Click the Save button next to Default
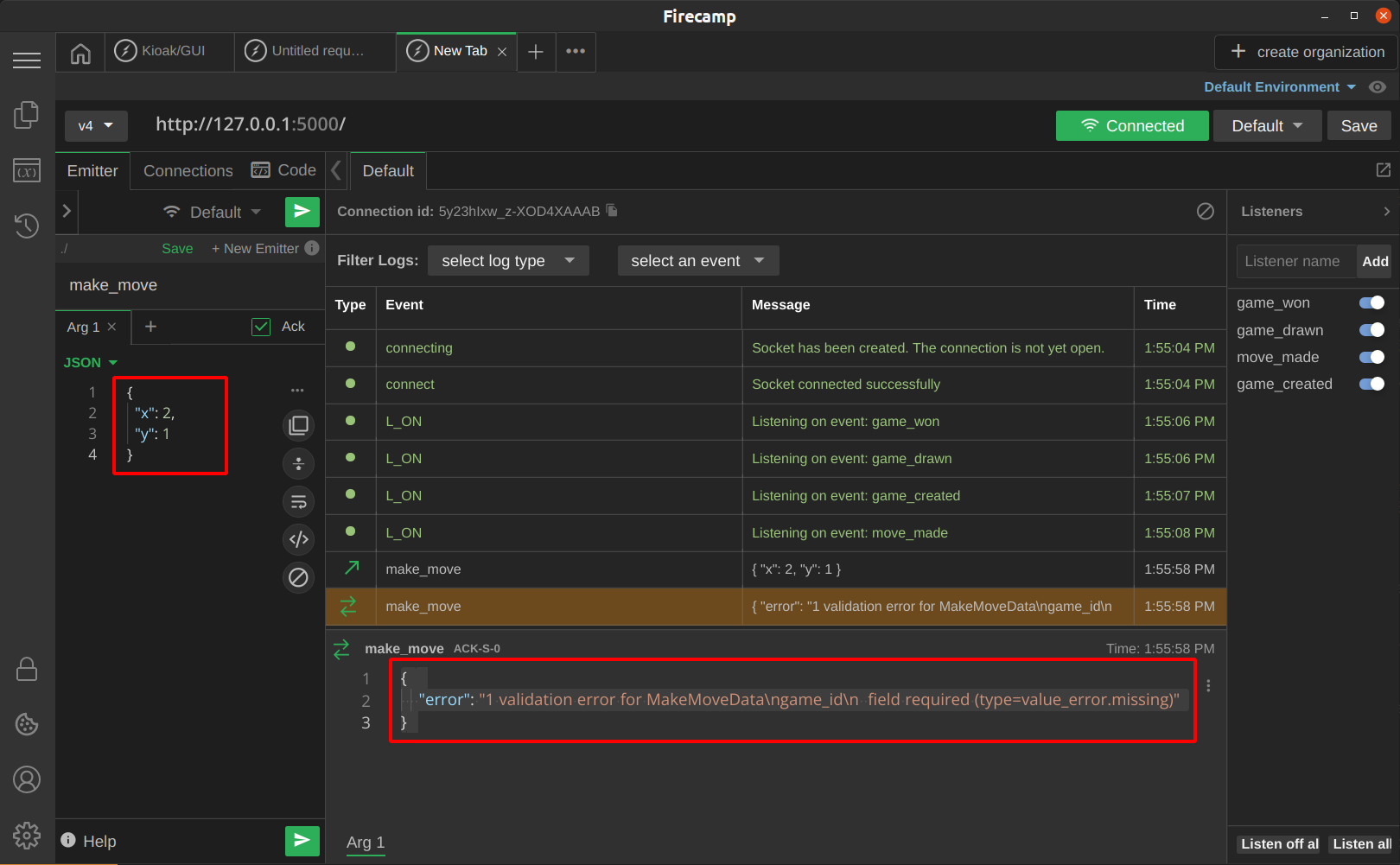The height and width of the screenshot is (865, 1400). (x=1359, y=126)
